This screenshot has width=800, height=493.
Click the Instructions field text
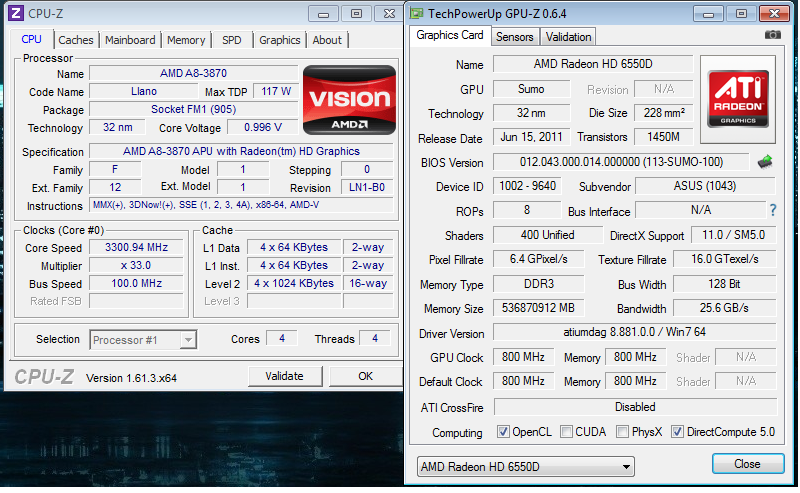(241, 205)
